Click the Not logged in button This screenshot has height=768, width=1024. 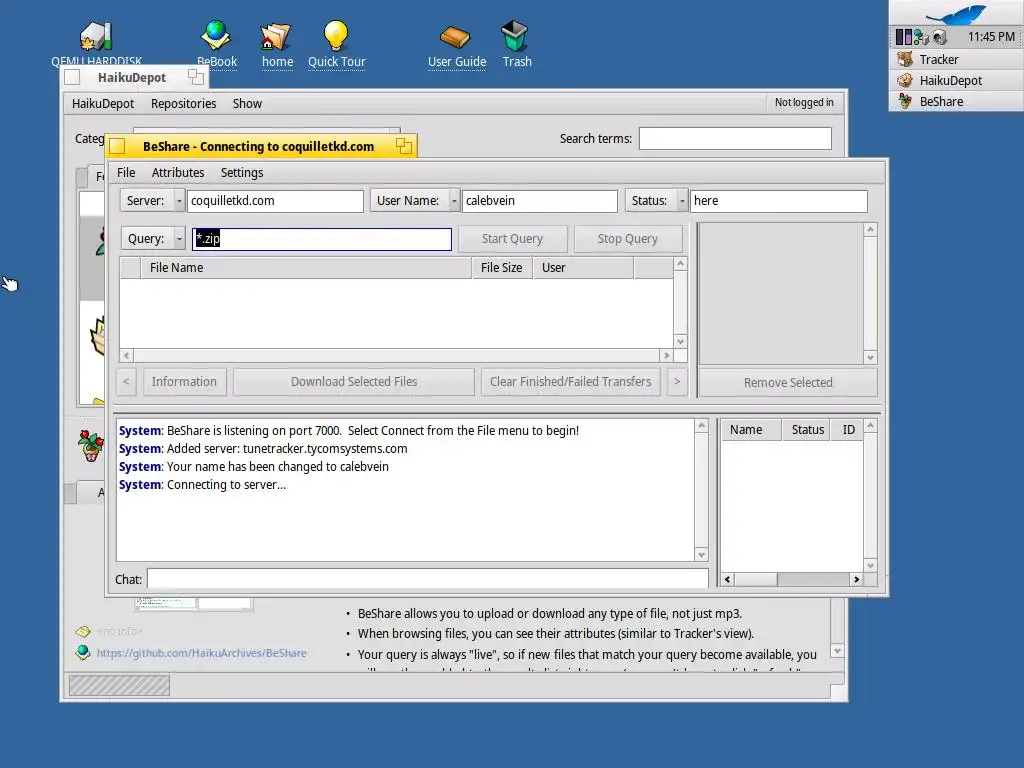coord(804,103)
